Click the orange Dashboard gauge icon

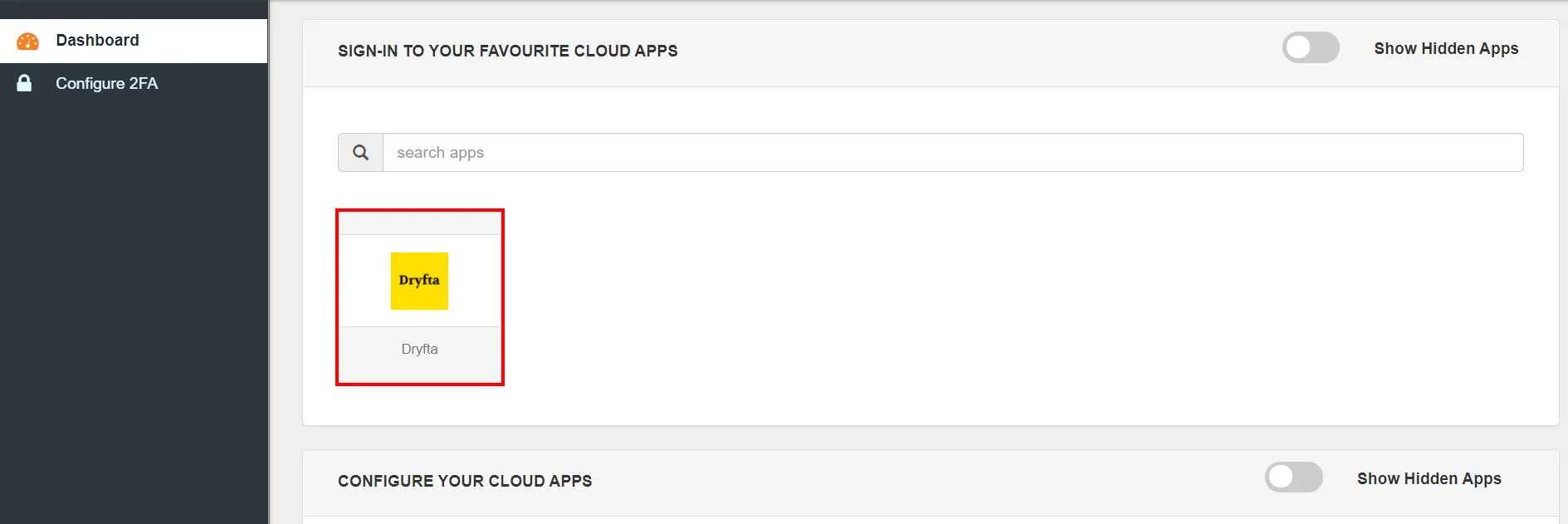(27, 41)
